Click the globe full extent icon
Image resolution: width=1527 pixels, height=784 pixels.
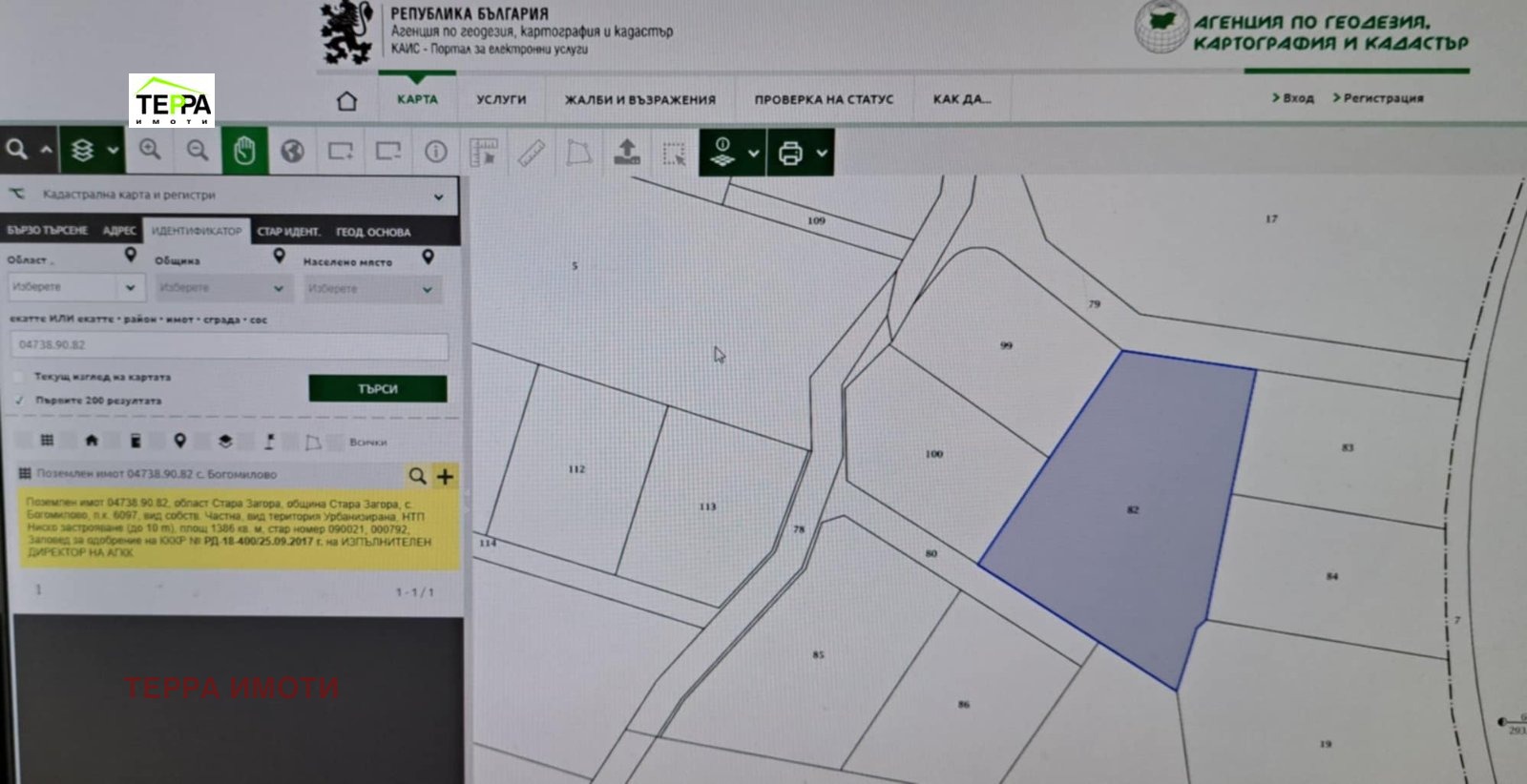pos(293,151)
